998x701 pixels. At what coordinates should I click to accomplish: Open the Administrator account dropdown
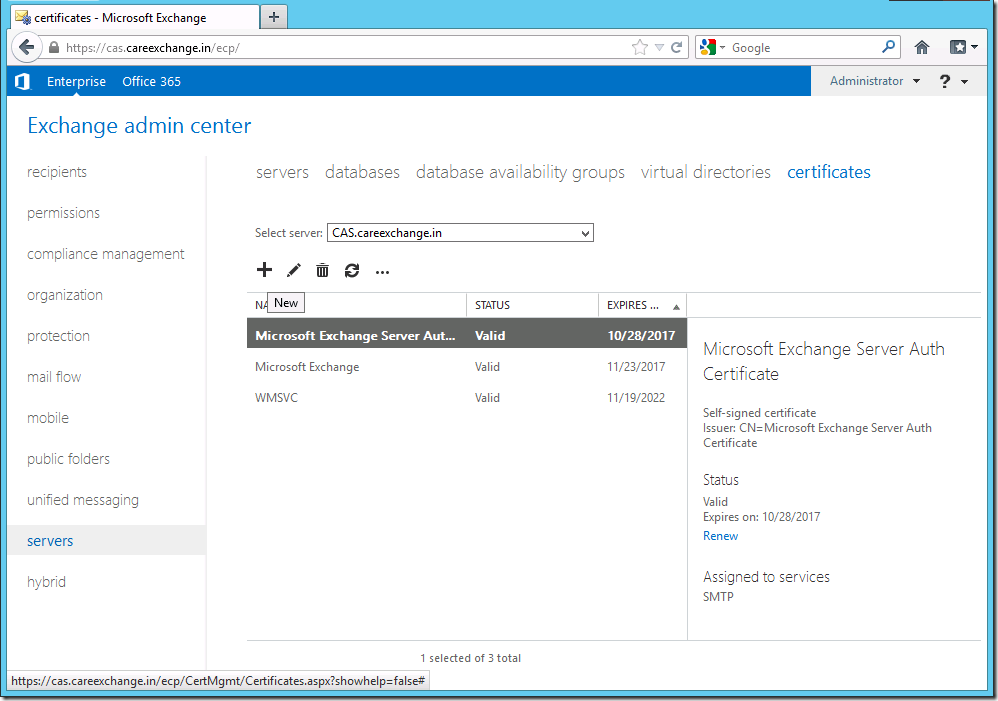(x=875, y=81)
